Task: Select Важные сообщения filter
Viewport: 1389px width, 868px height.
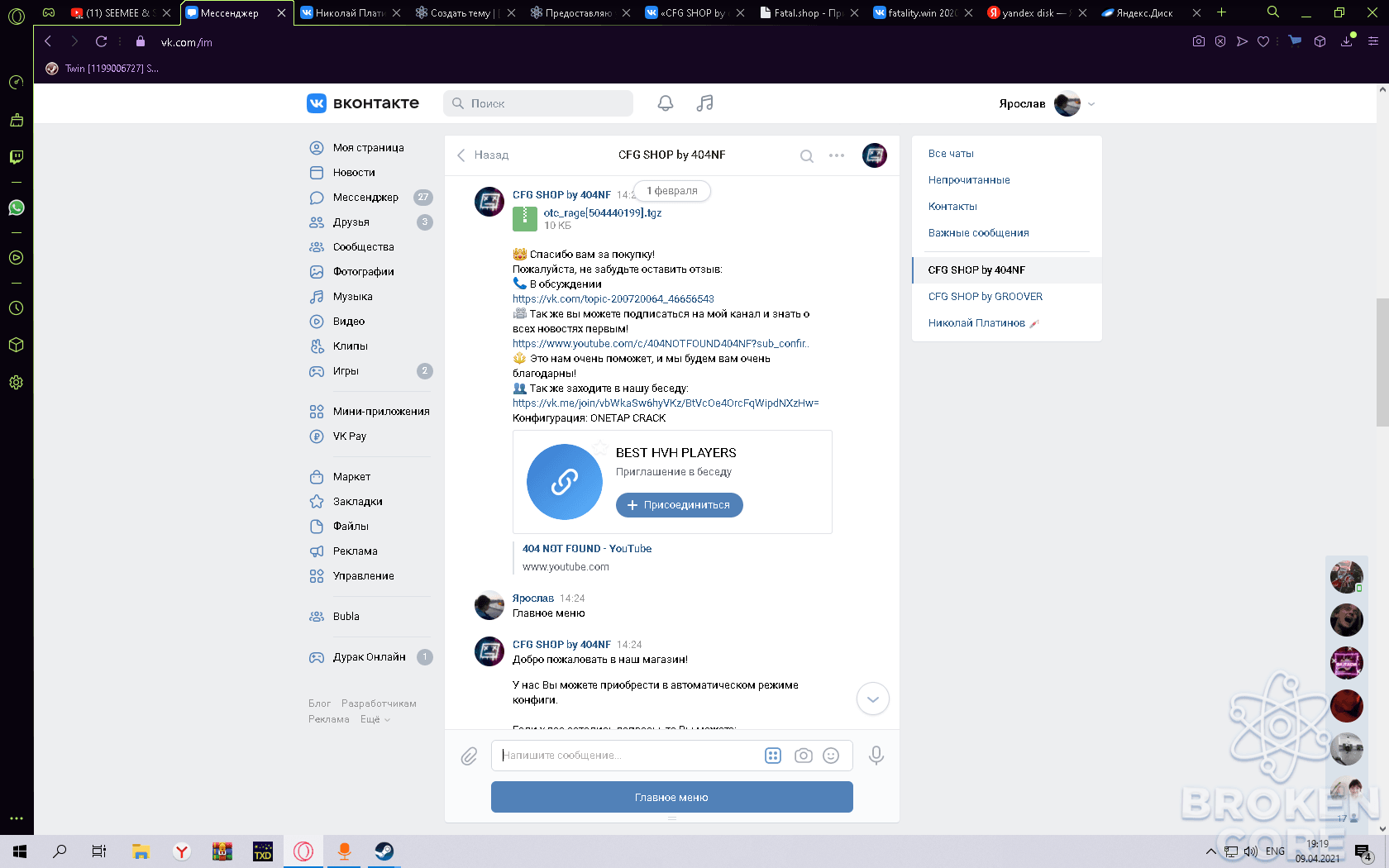Action: (x=978, y=233)
